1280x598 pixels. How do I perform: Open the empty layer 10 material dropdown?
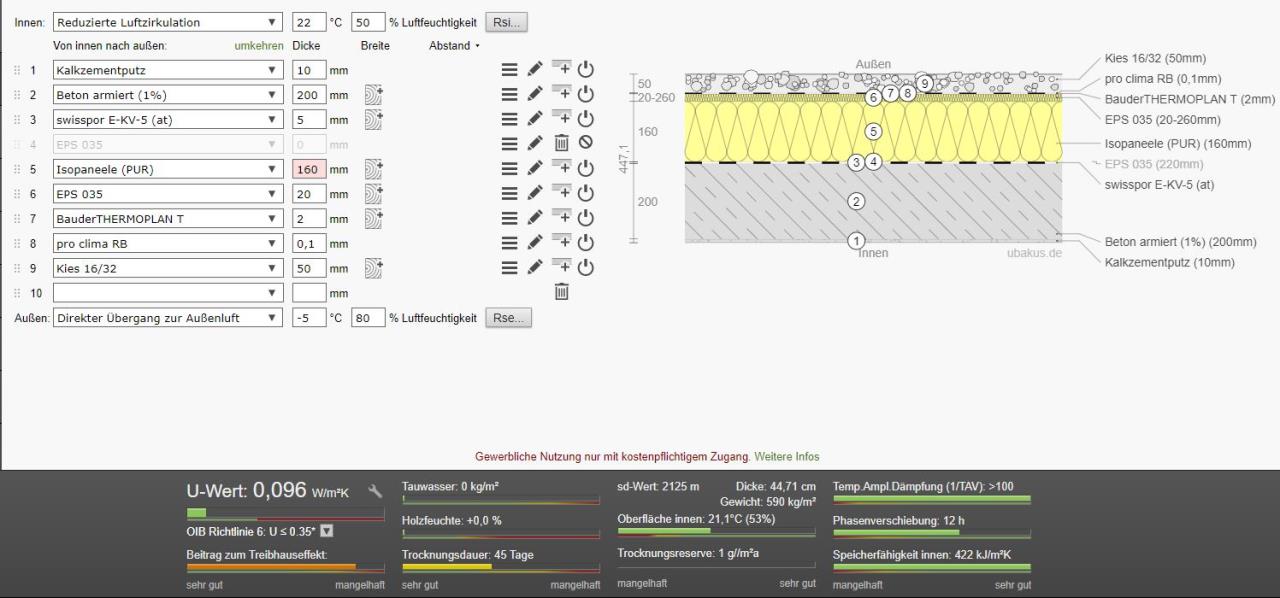[168, 293]
